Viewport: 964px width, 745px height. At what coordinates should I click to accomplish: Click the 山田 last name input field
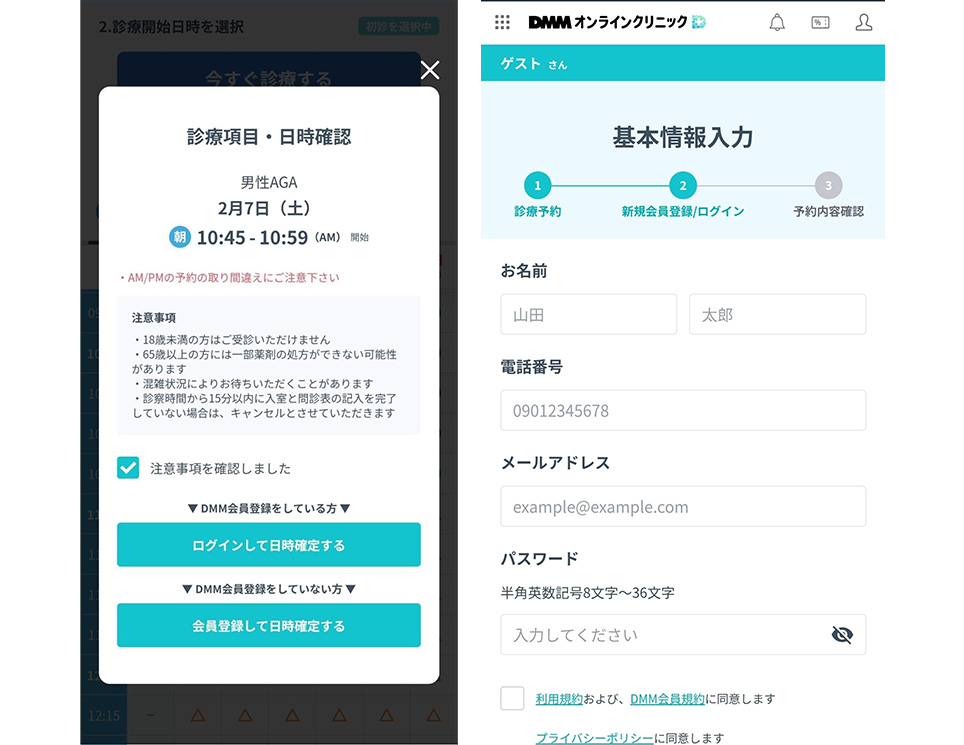click(588, 314)
